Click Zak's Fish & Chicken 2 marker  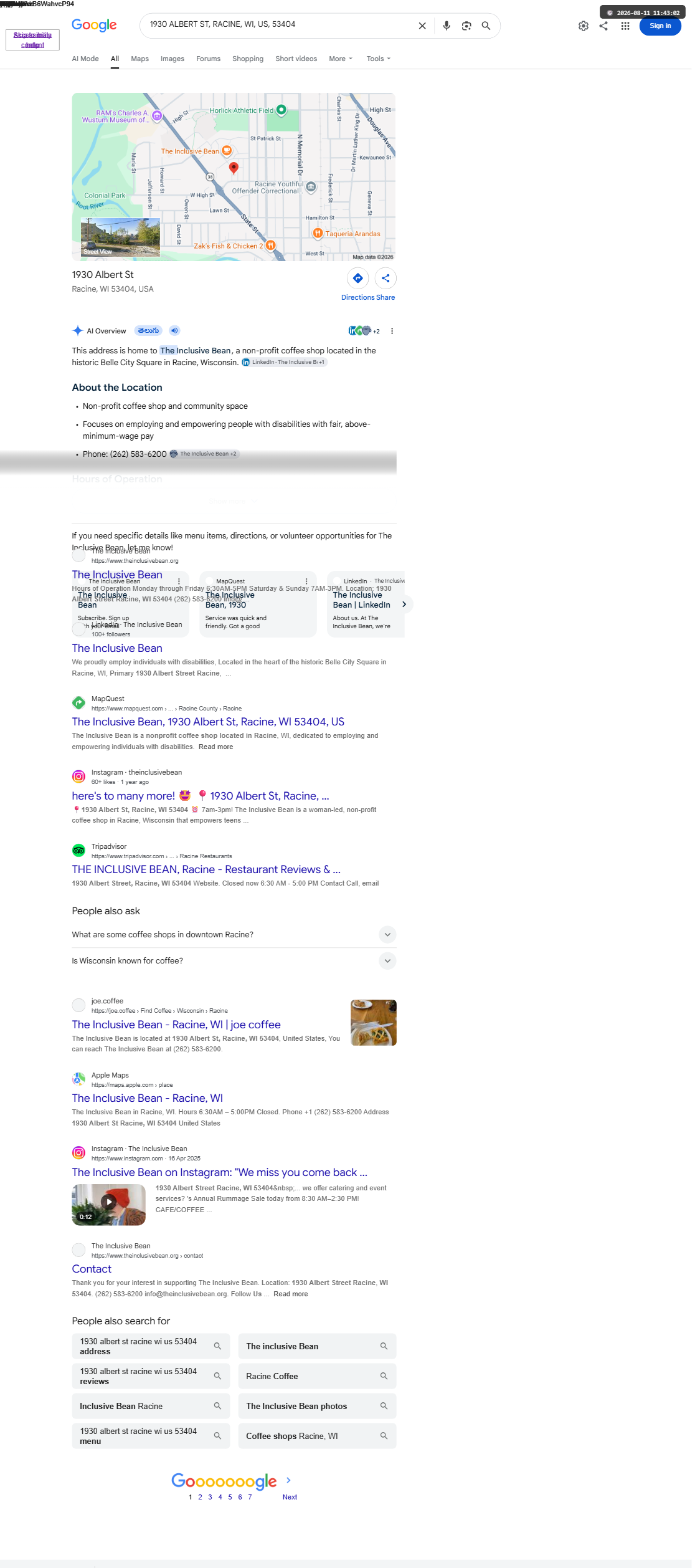point(271,246)
